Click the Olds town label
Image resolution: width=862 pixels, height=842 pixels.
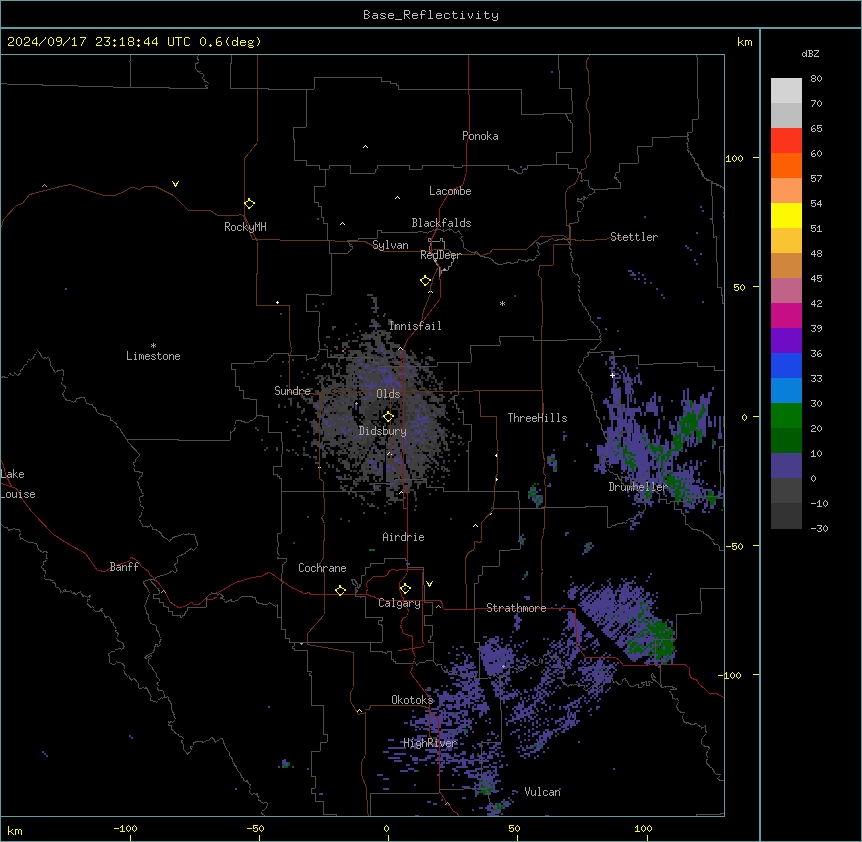(x=388, y=394)
